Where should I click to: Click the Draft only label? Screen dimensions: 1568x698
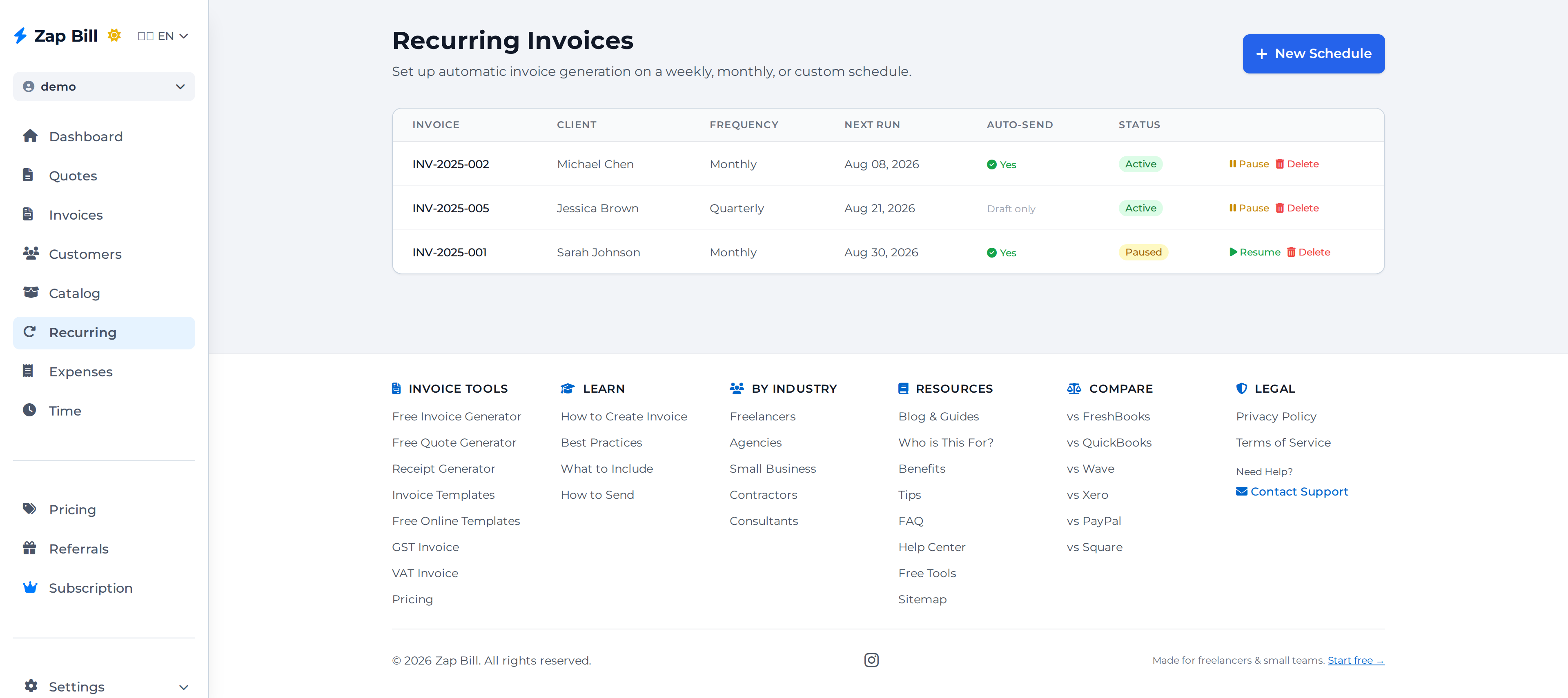coord(1011,209)
